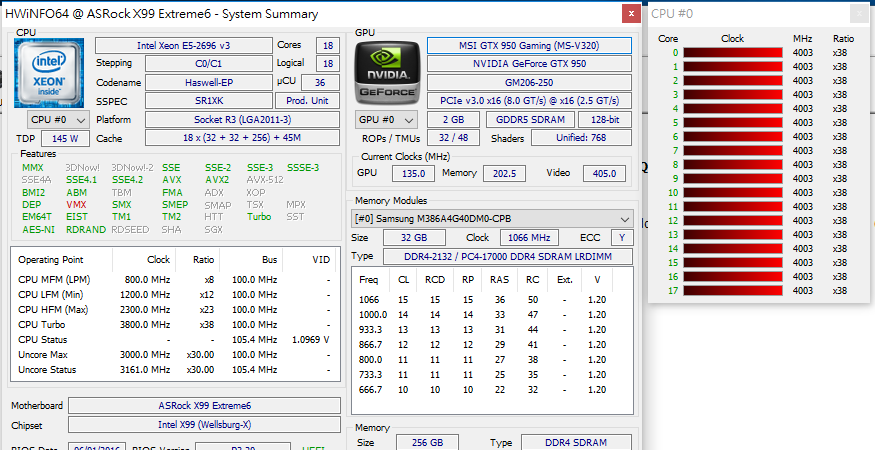
Task: Click the Unified: 768 shaders field
Action: (581, 138)
